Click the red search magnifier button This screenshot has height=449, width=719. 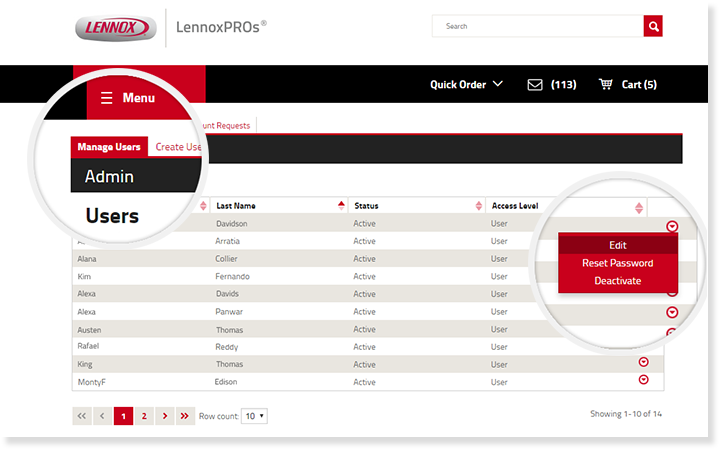coord(653,26)
